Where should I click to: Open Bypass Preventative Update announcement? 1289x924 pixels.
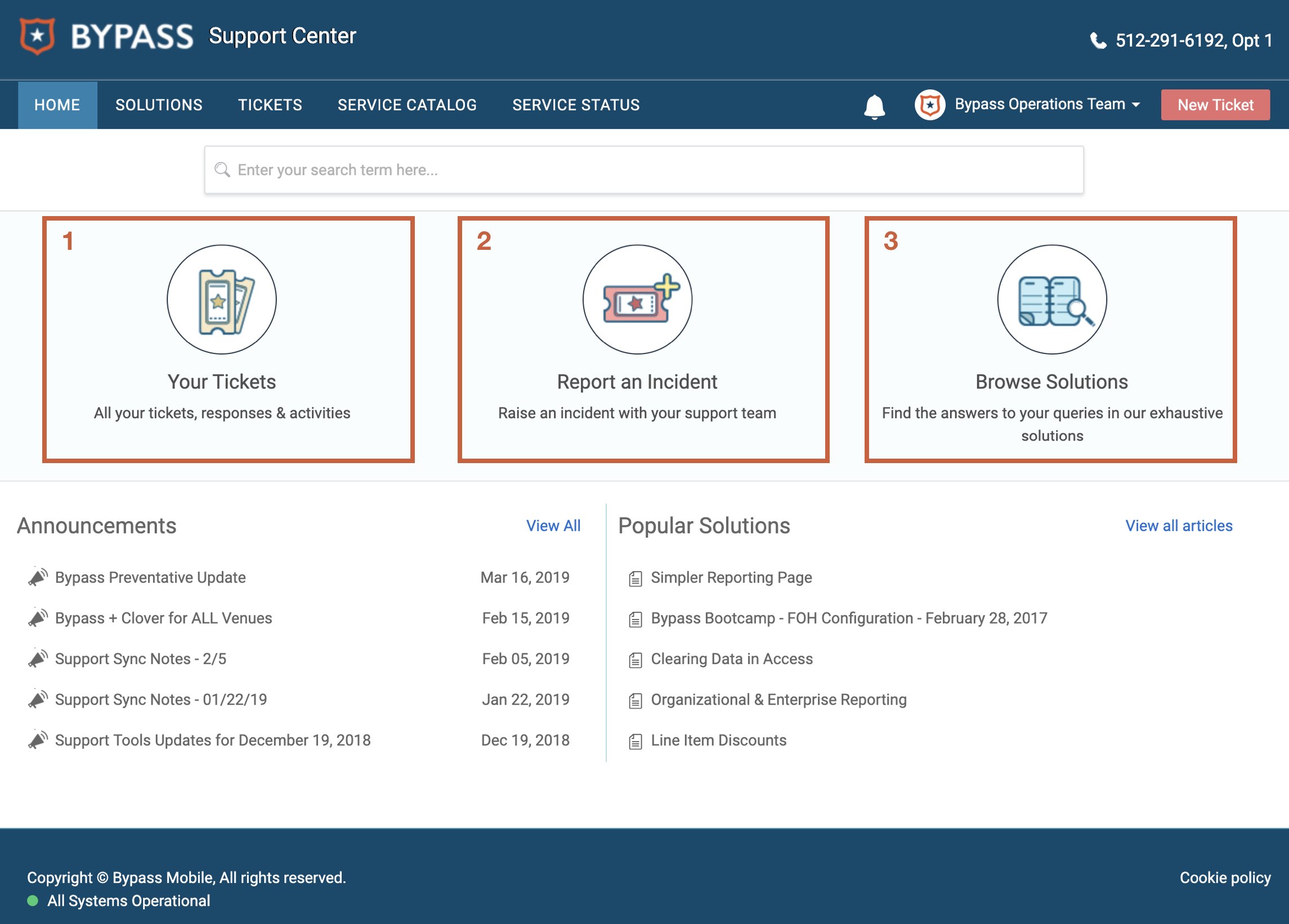click(151, 577)
